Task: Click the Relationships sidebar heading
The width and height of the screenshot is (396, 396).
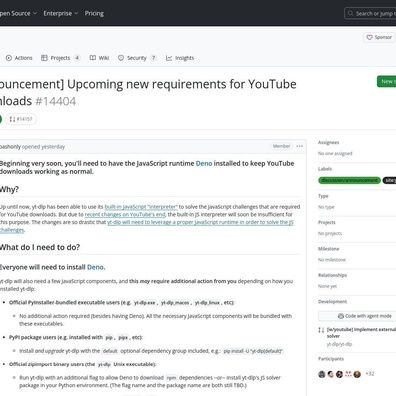Action: tap(332, 275)
